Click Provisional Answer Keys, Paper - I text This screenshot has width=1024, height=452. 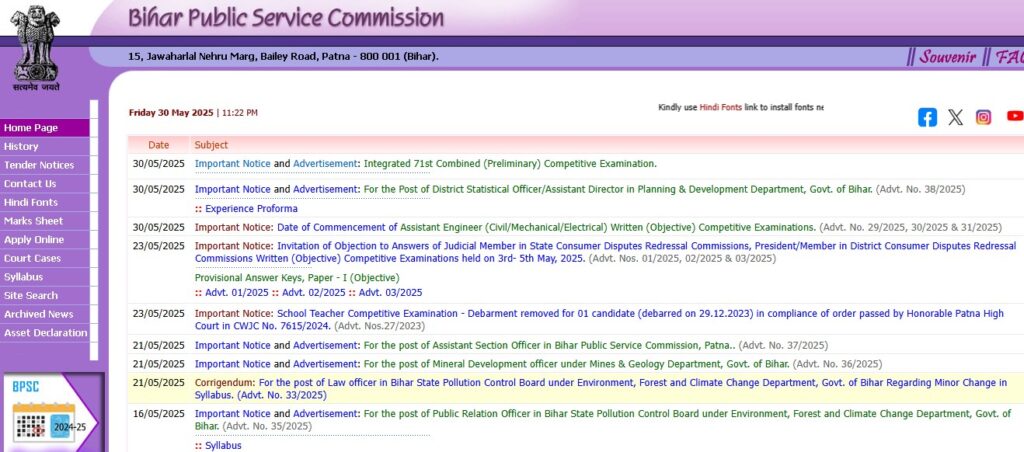297,278
